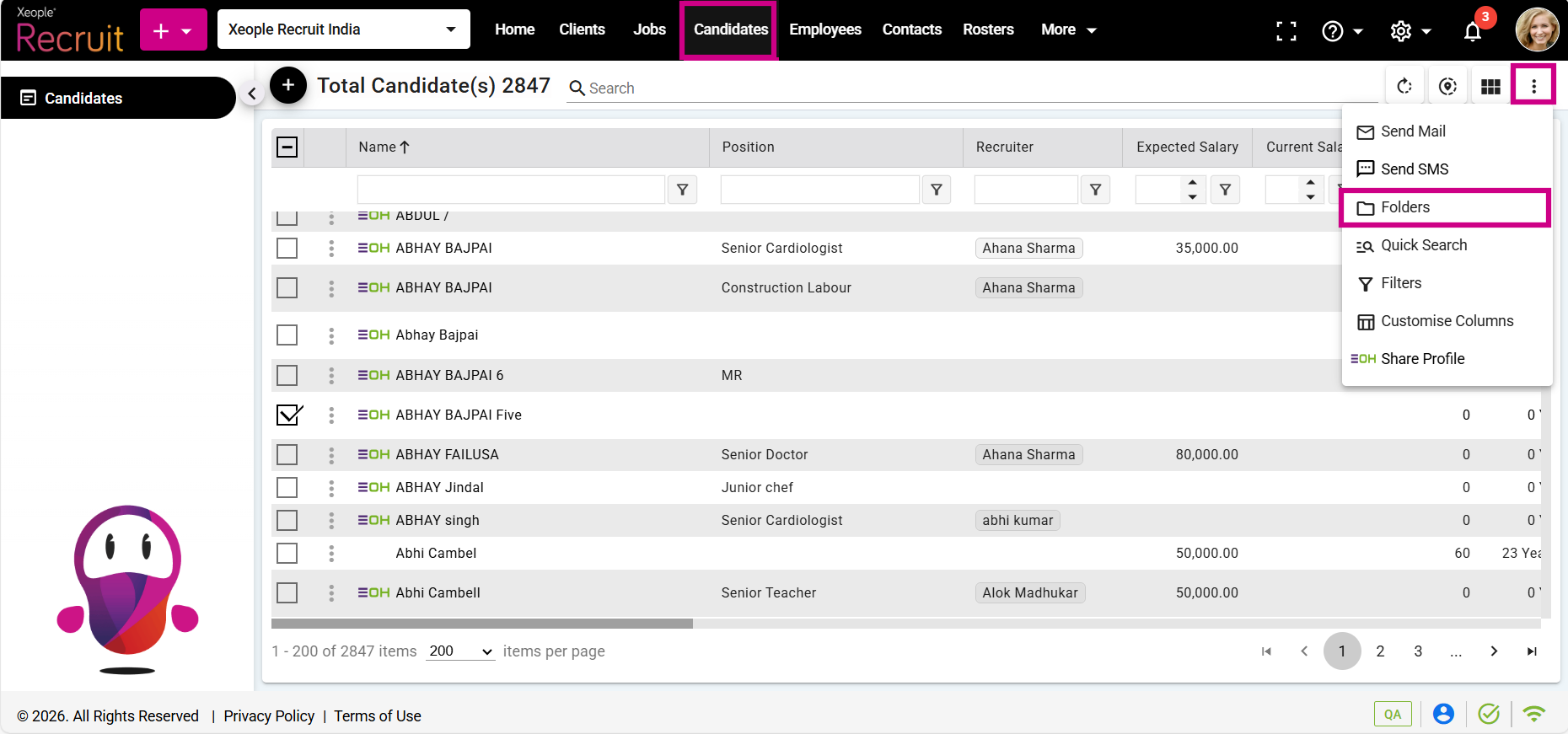Open the row menu for ABHAY FAILUSA
1568x734 pixels.
point(331,455)
